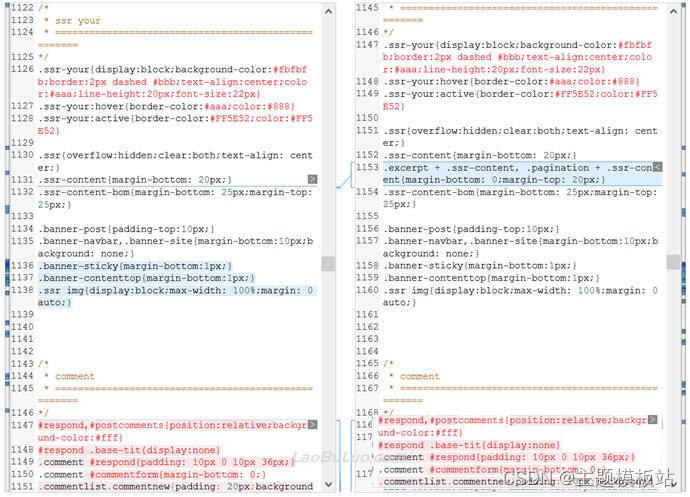
Task: Click left pane line 1131 .ssr-content margin-bottom rule
Action: pos(135,180)
